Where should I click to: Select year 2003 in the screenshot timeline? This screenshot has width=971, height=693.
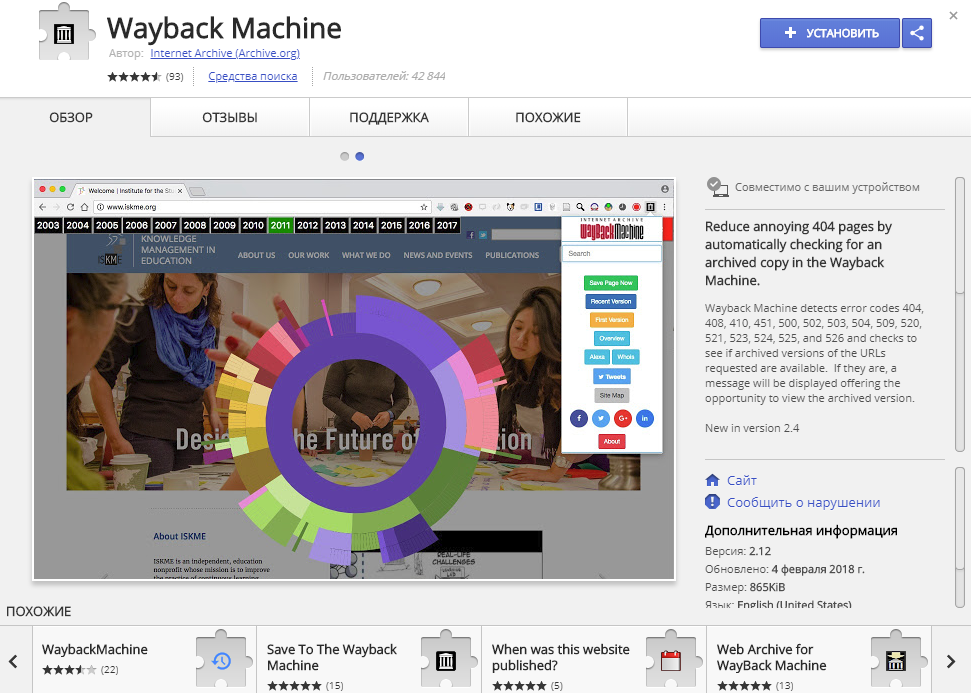point(48,225)
